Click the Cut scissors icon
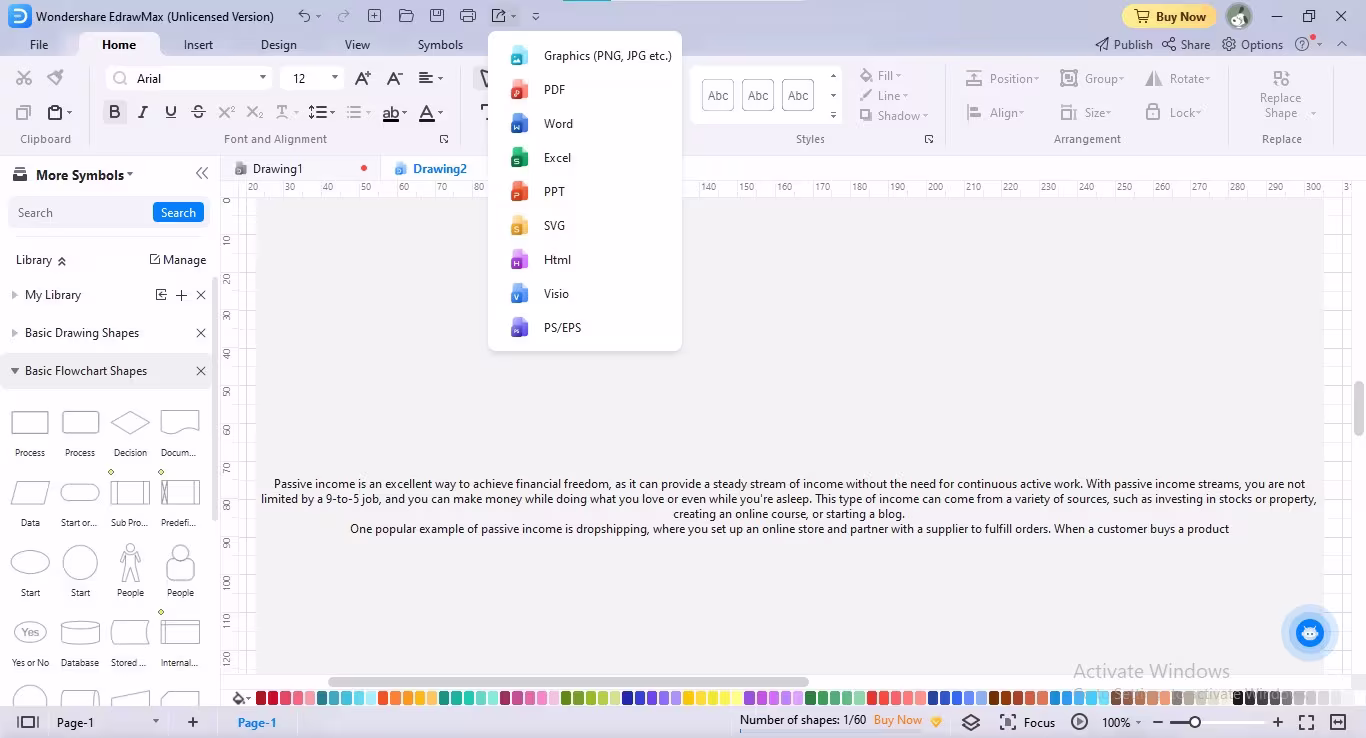The image size is (1366, 738). (x=24, y=78)
